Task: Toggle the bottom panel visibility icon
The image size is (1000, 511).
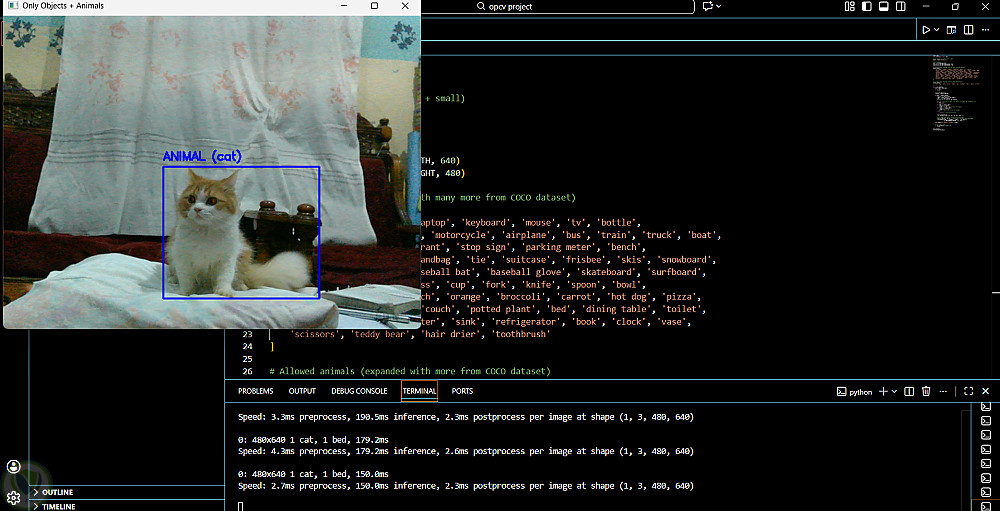Action: [x=883, y=6]
